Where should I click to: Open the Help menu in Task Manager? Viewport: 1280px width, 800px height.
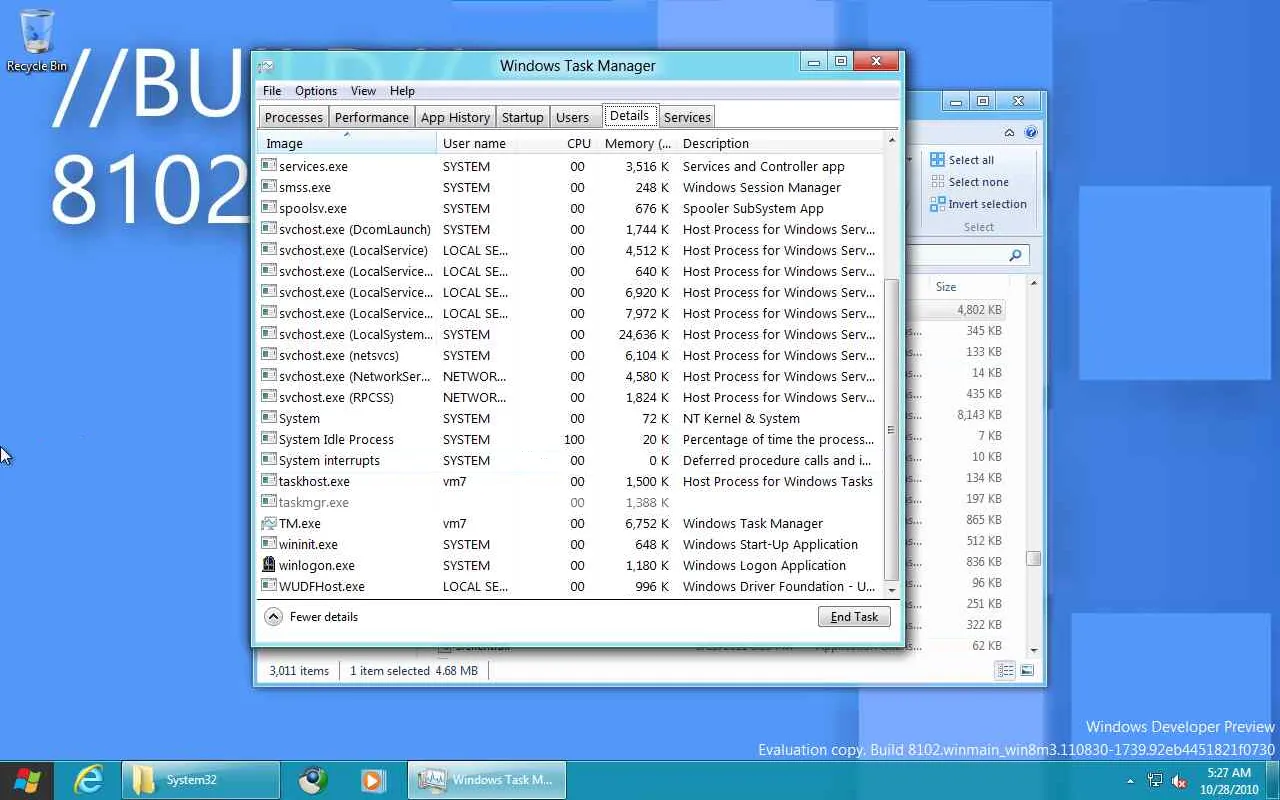[x=402, y=91]
